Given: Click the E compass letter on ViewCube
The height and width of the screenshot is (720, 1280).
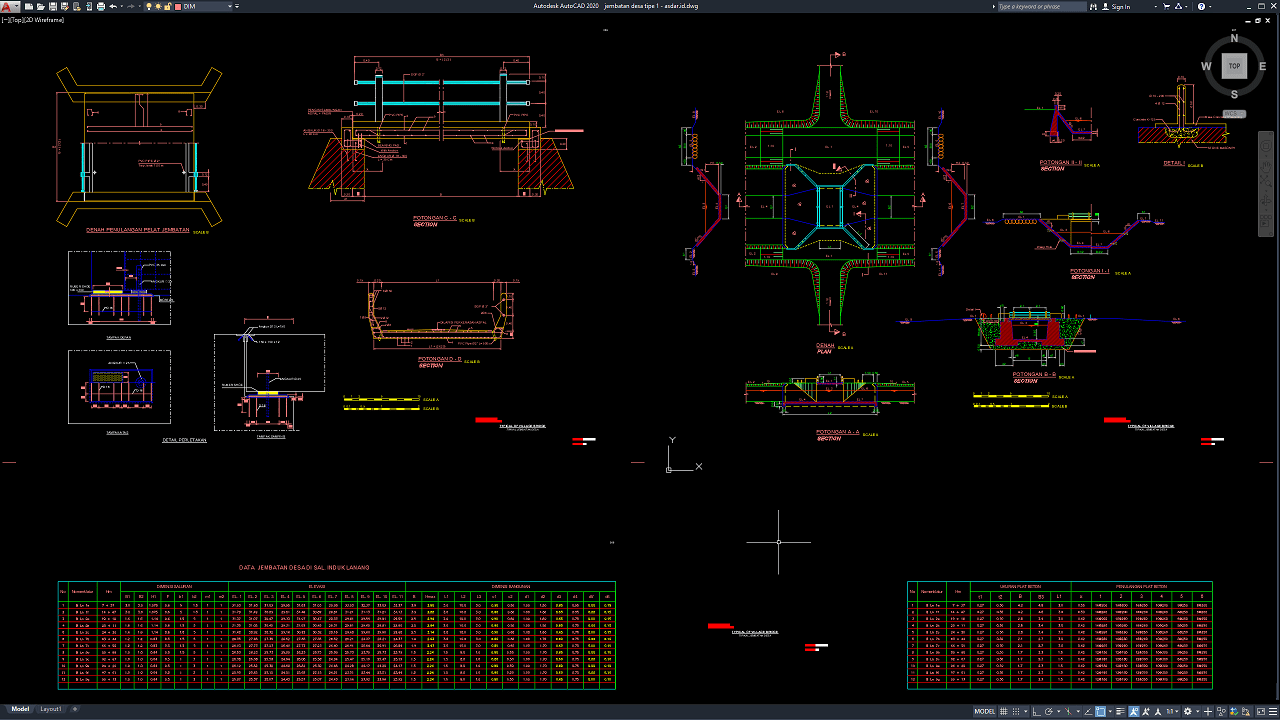Looking at the screenshot, I should pos(1262,67).
